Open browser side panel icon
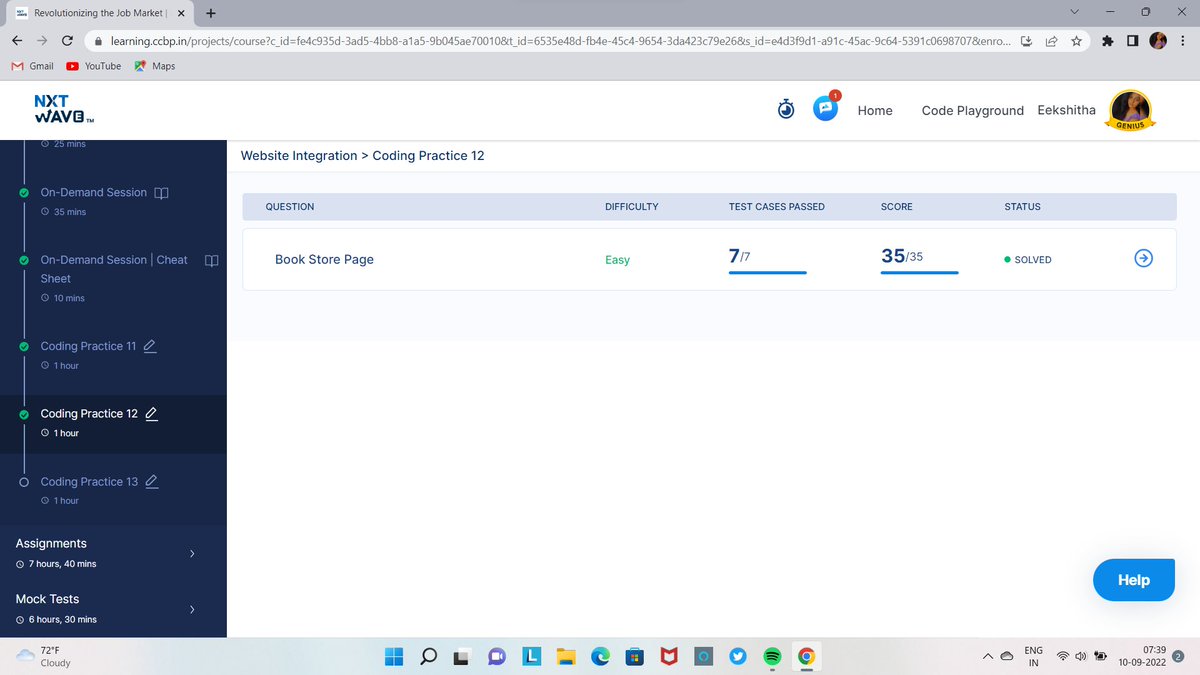Viewport: 1200px width, 675px height. tap(1133, 42)
